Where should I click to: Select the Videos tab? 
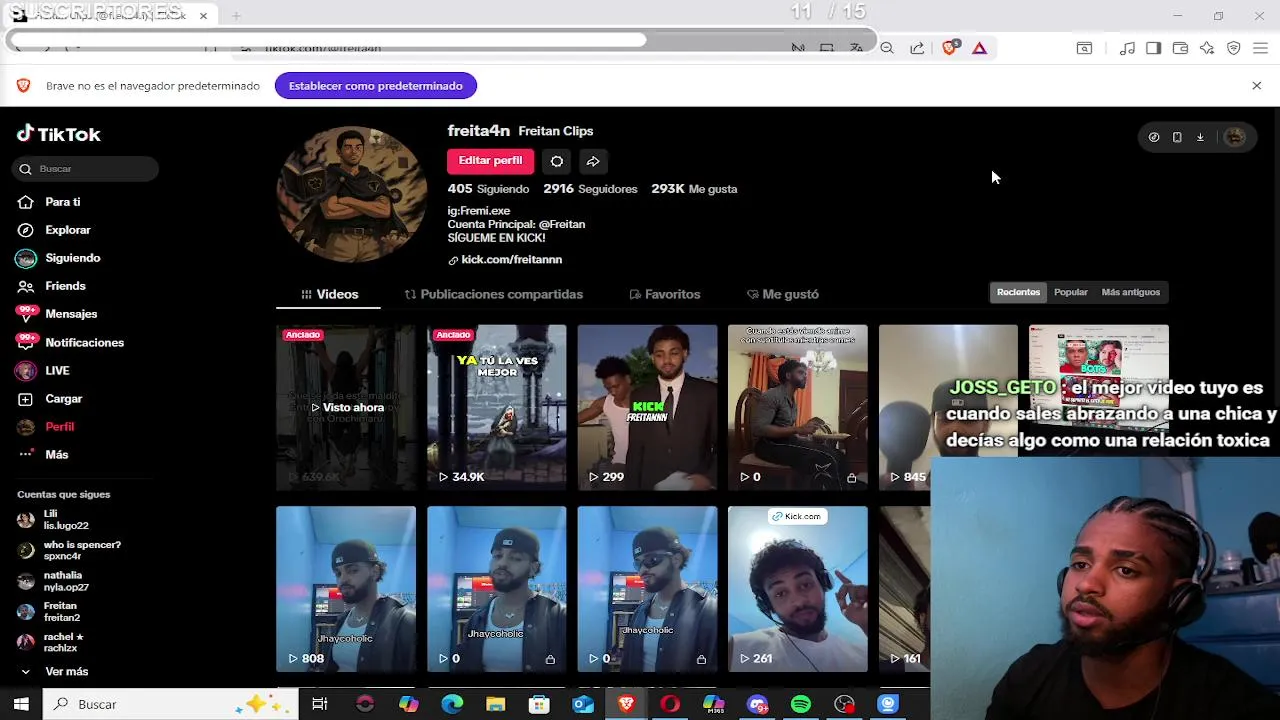pos(329,294)
